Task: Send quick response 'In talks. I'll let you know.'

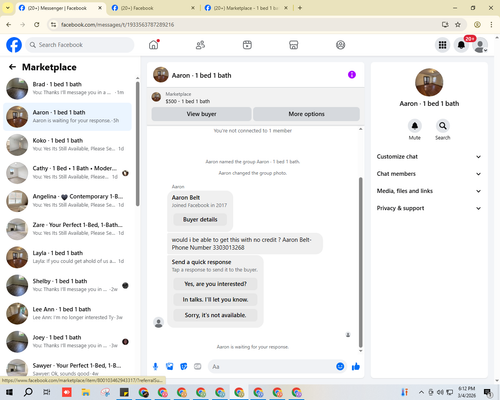Action: [x=215, y=300]
